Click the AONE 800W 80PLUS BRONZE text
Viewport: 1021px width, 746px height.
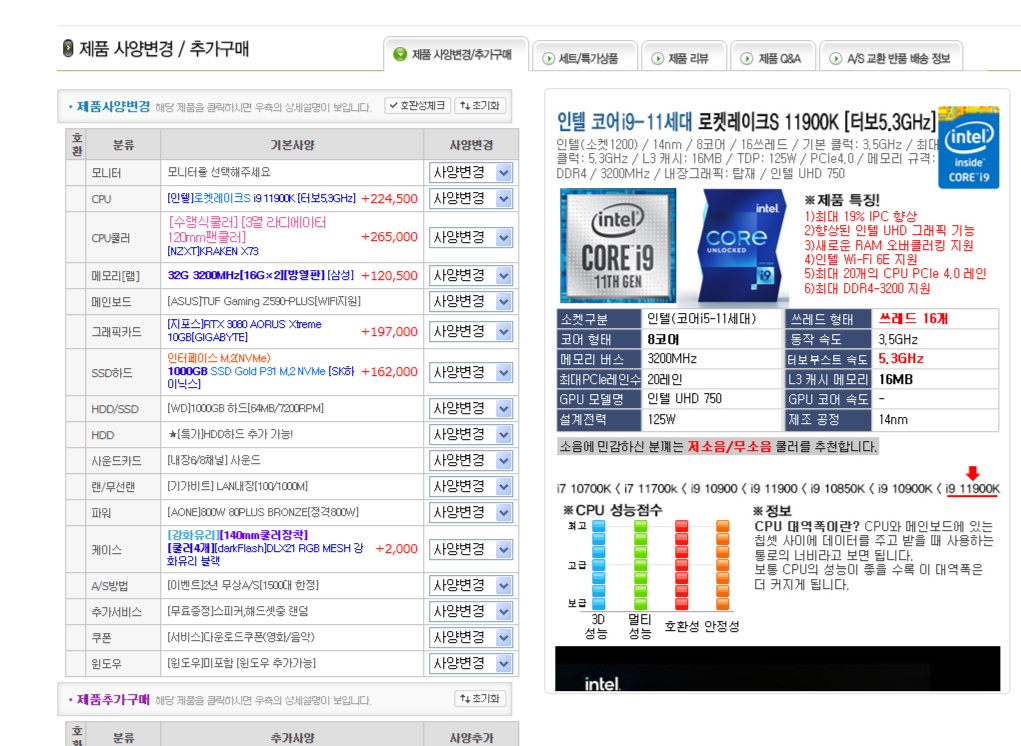[x=262, y=512]
